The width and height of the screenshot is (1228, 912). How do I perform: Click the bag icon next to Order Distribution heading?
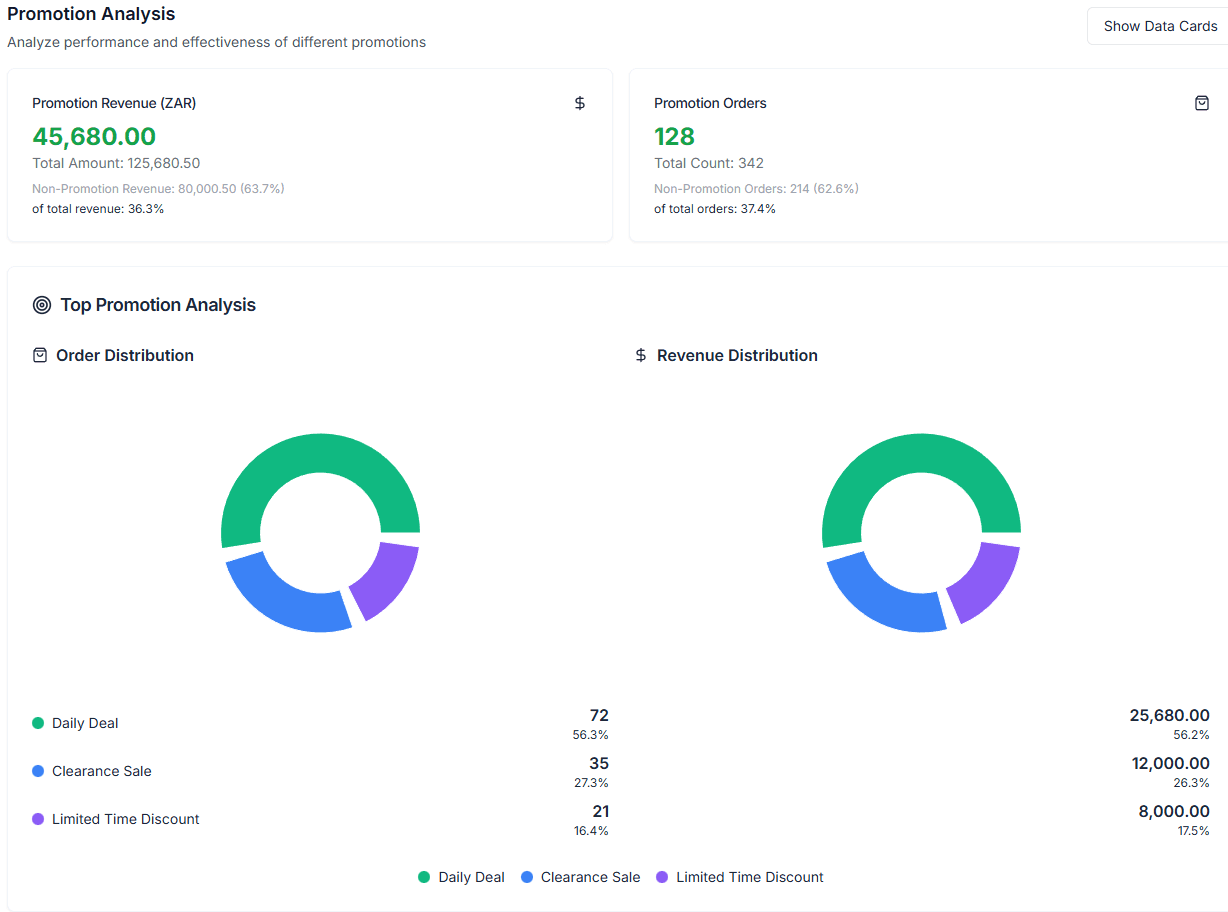pyautogui.click(x=39, y=355)
